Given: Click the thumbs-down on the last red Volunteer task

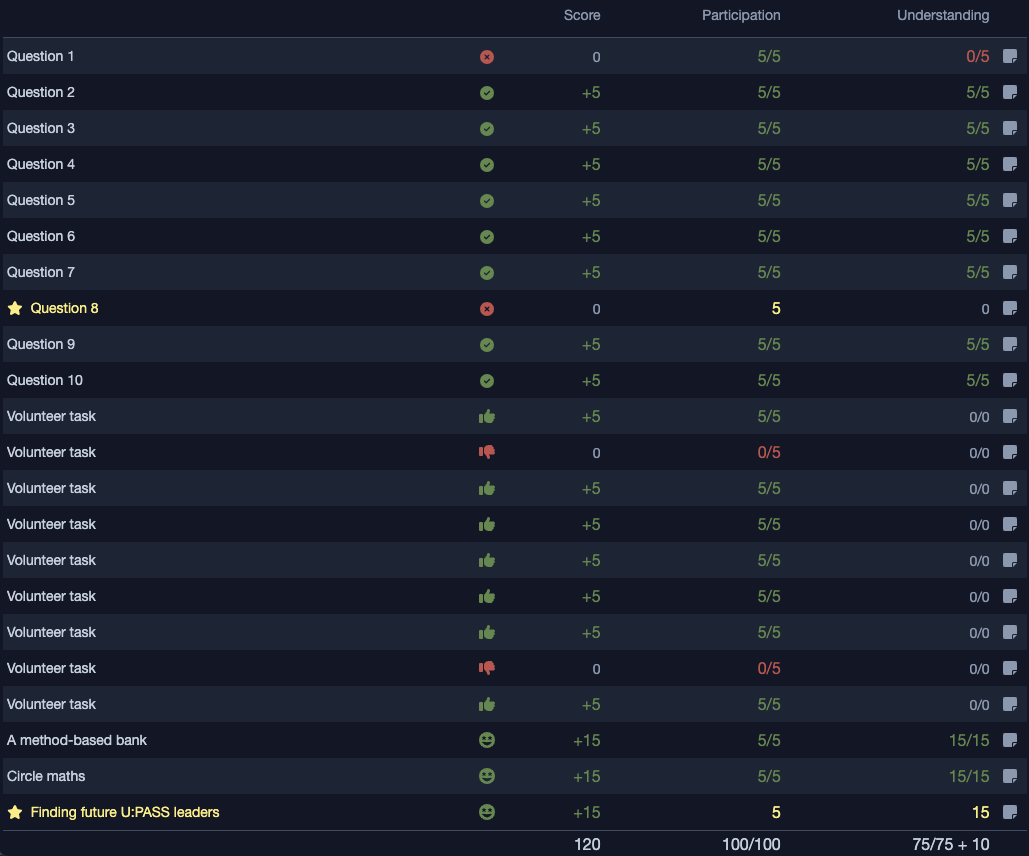Looking at the screenshot, I should [487, 668].
